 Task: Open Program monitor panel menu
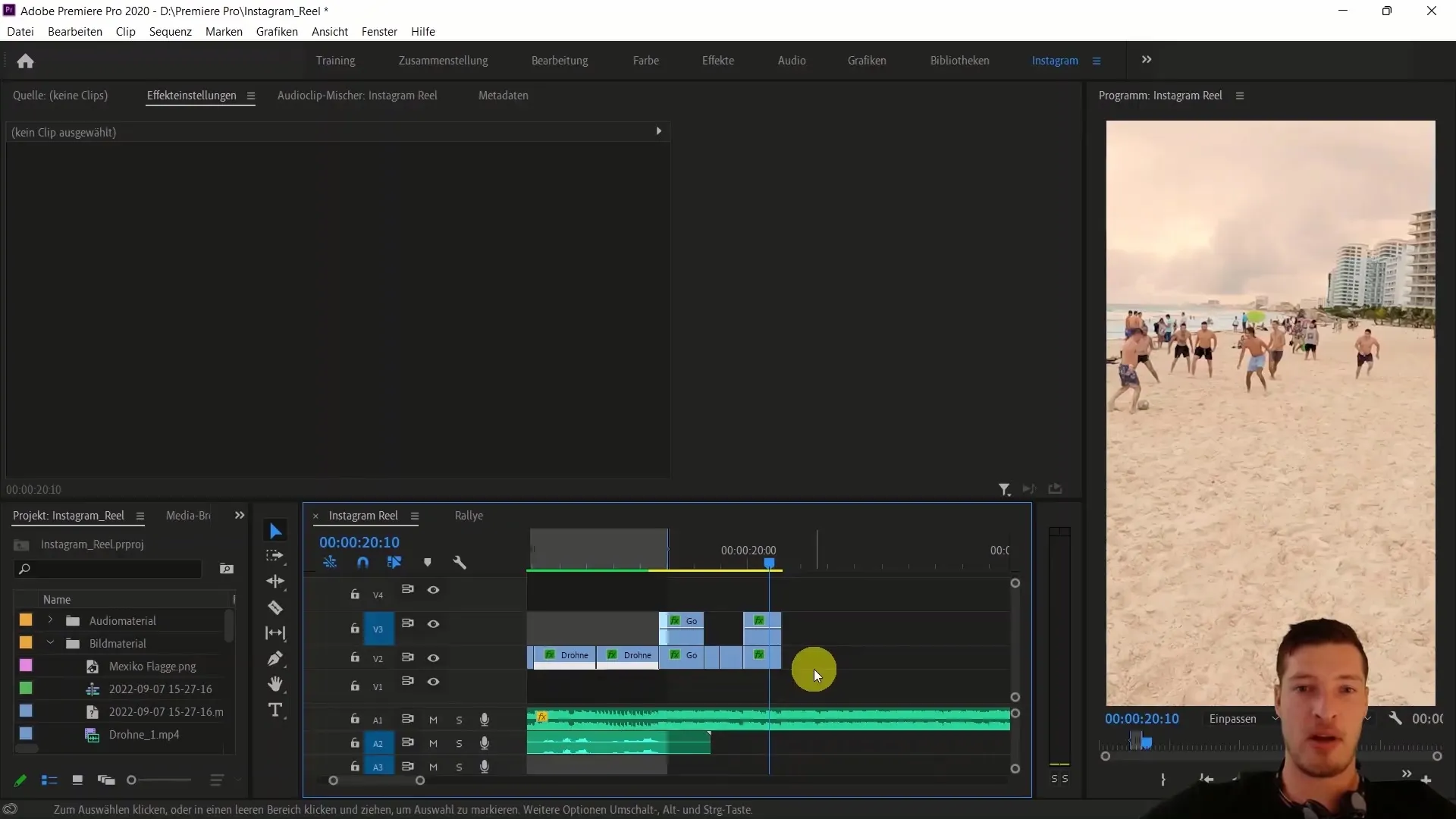click(1240, 96)
